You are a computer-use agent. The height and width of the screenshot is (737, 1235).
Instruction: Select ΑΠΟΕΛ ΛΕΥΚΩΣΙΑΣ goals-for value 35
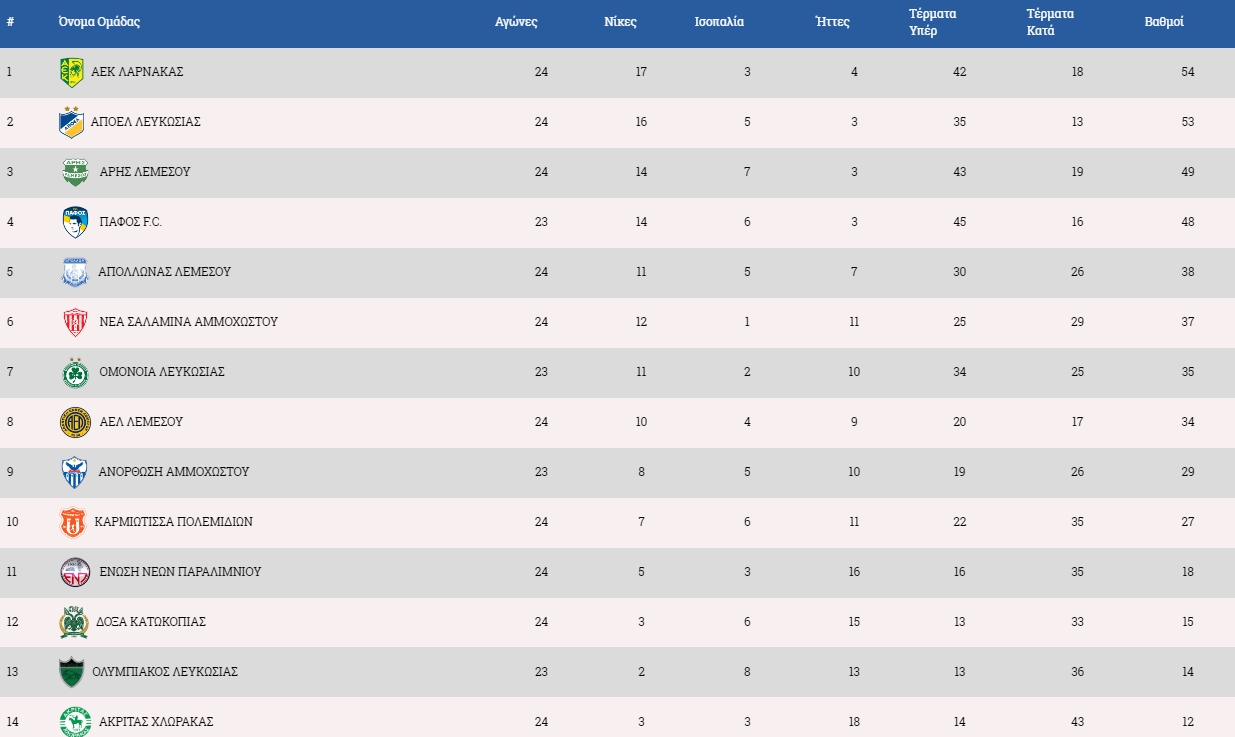[960, 122]
